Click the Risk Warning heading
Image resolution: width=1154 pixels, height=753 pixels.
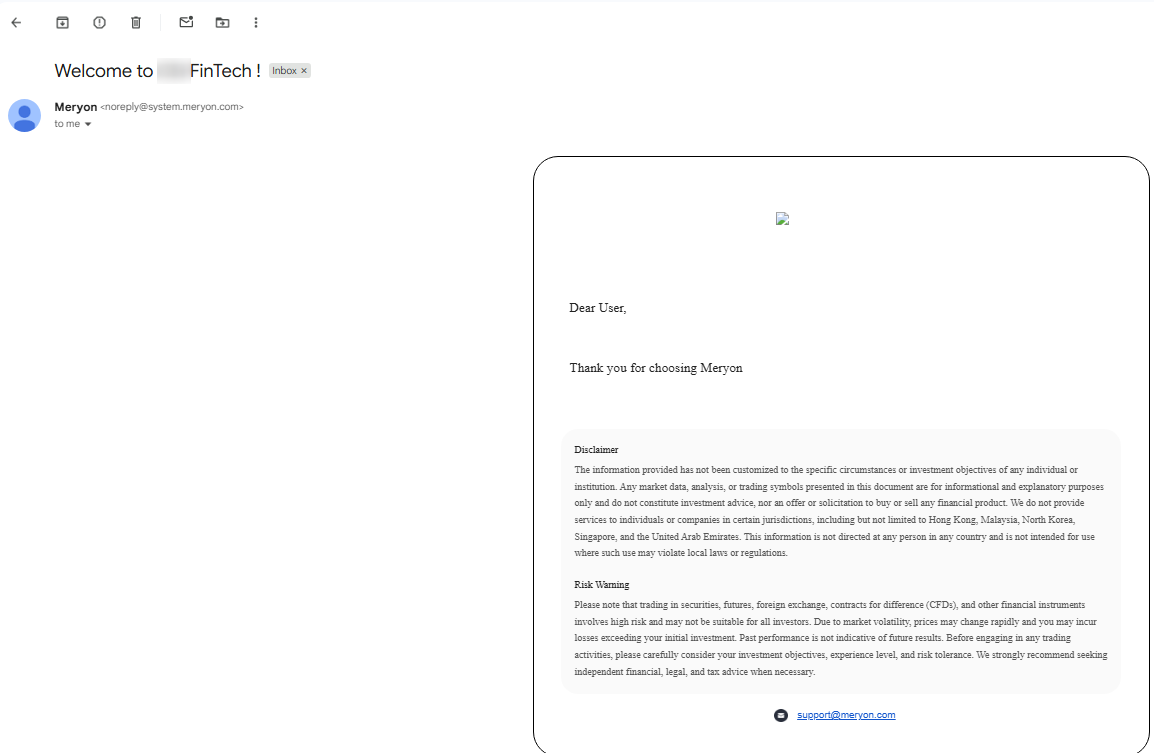pyautogui.click(x=602, y=584)
